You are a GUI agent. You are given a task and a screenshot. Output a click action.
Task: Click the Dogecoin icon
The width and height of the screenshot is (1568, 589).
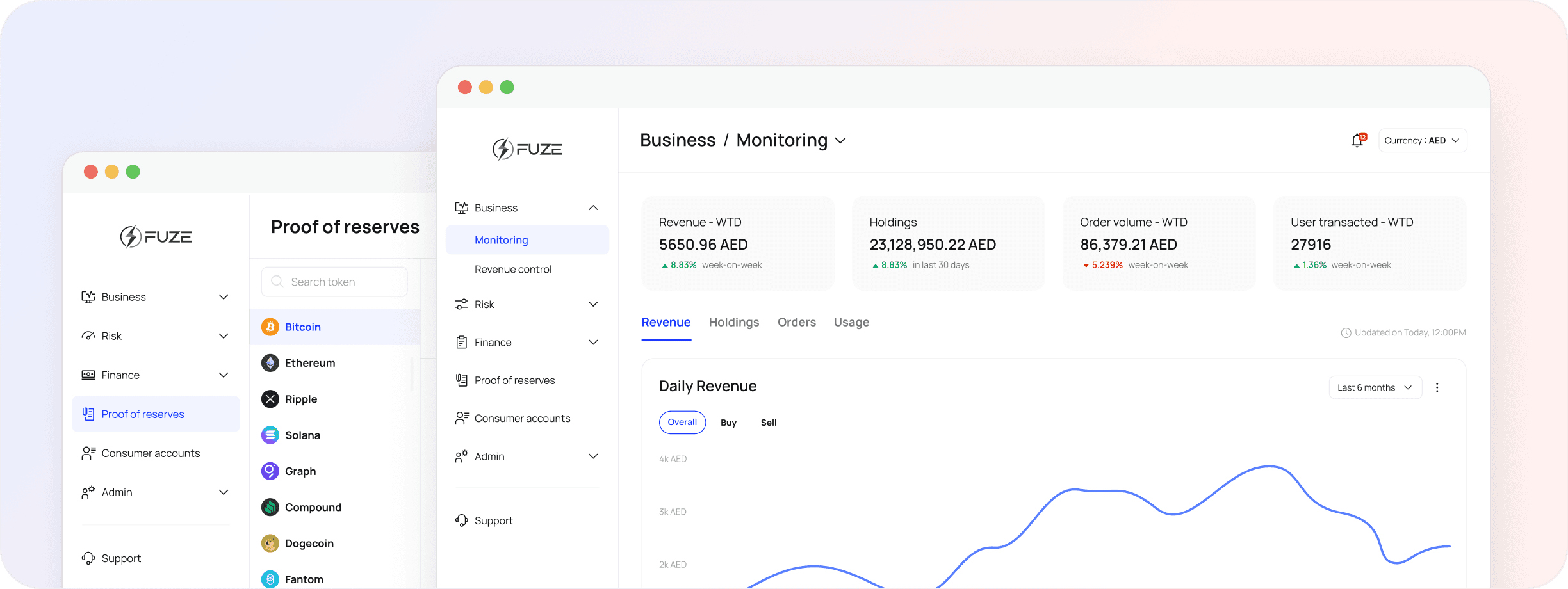(x=270, y=544)
